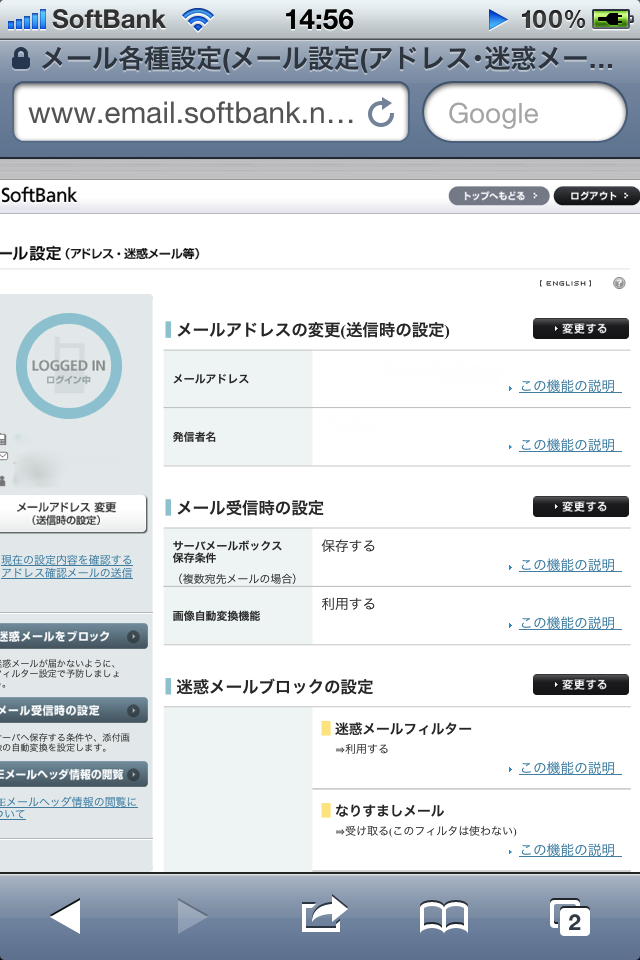Open この機能の説明 for メールアドレス row
The width and height of the screenshot is (640, 960).
point(570,386)
